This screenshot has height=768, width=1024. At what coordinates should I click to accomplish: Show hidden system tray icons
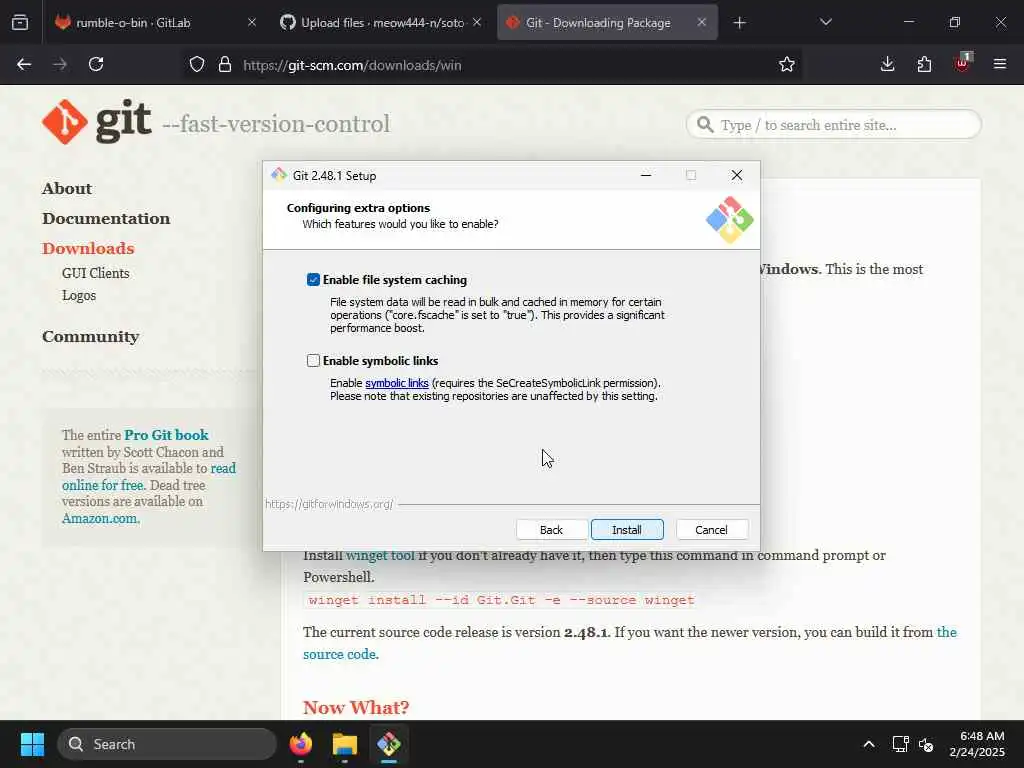point(869,744)
